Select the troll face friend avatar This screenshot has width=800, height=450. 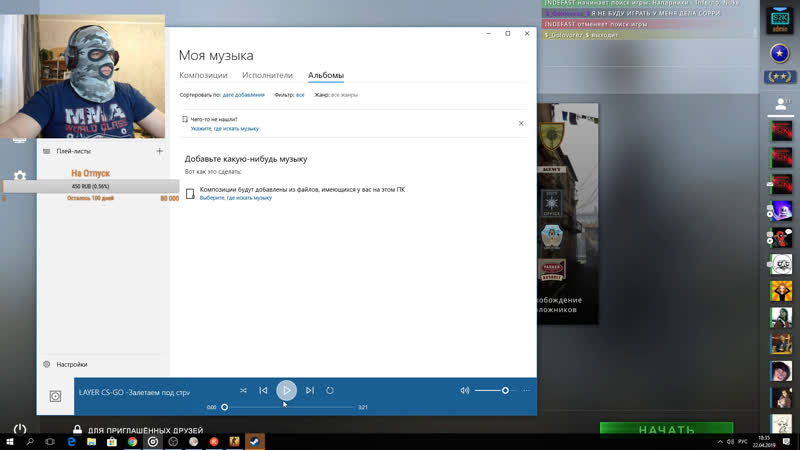click(781, 264)
